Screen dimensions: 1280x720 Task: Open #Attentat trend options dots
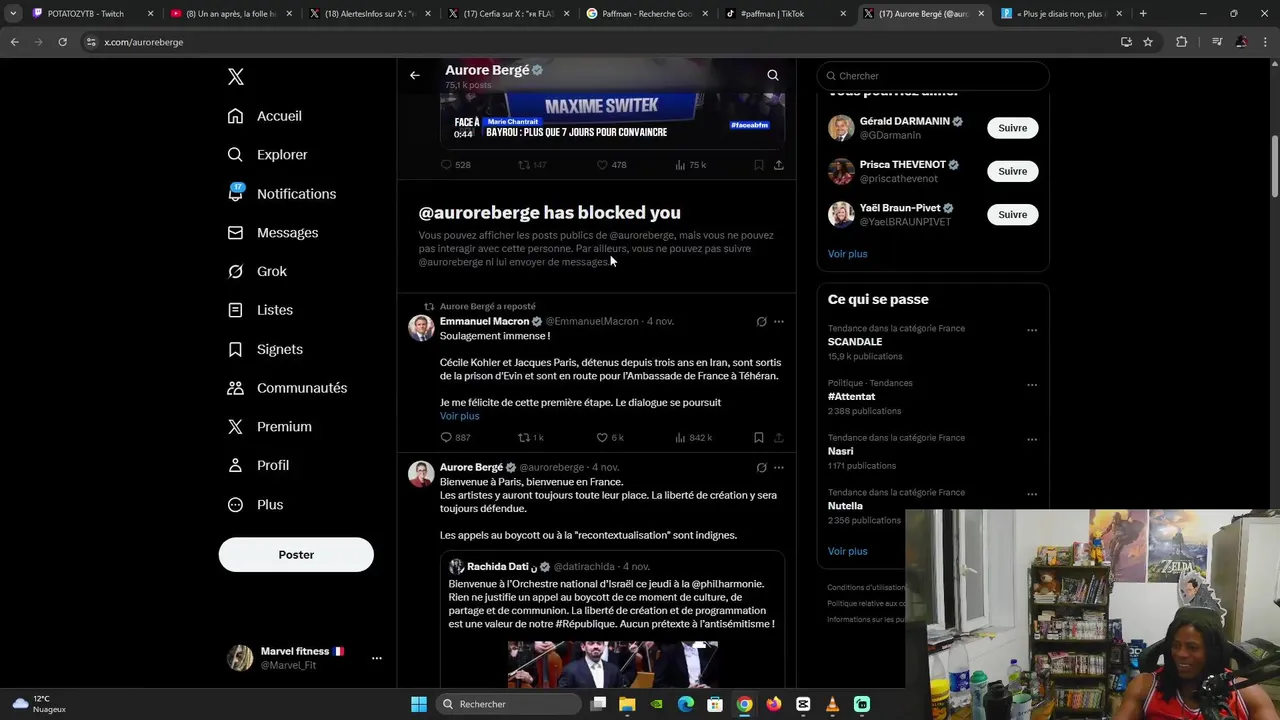coord(1032,385)
